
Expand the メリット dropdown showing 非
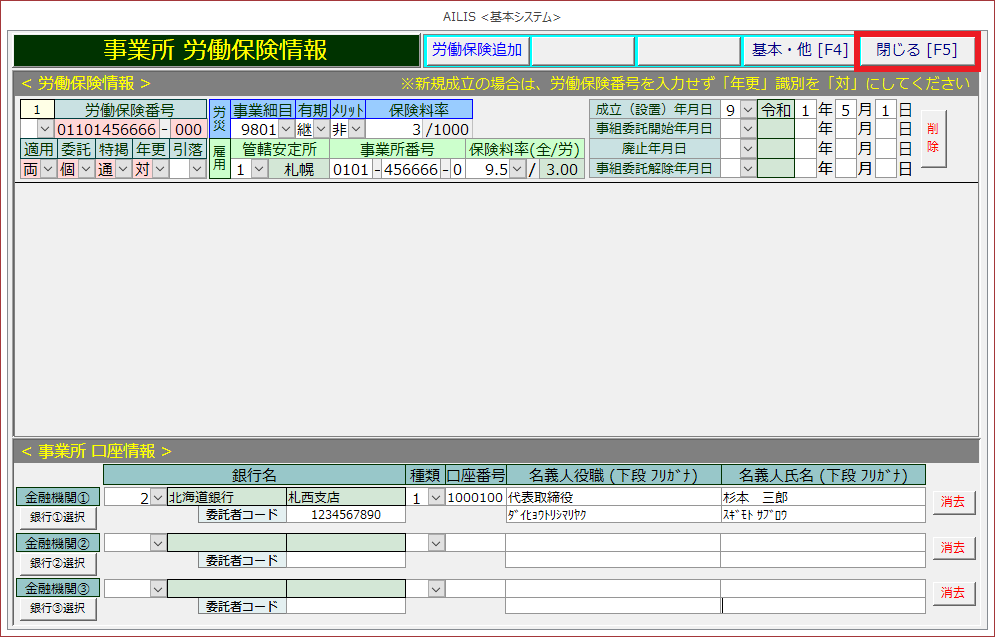357,129
